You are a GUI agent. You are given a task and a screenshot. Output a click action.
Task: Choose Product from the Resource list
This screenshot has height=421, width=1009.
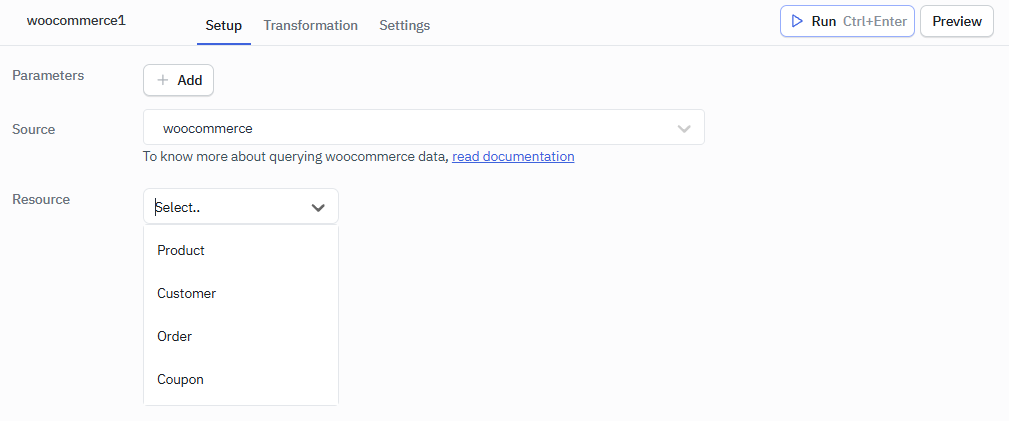pyautogui.click(x=181, y=250)
